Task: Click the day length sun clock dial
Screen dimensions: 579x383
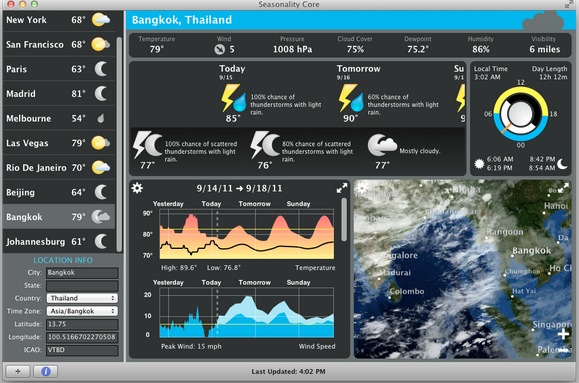Action: click(521, 114)
